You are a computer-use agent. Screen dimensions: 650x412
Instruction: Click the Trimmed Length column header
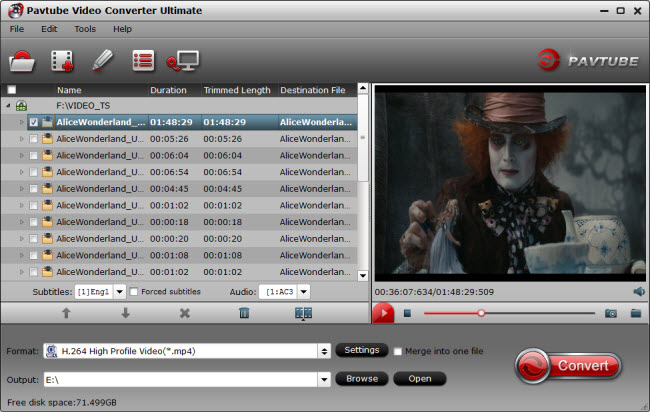(237, 90)
